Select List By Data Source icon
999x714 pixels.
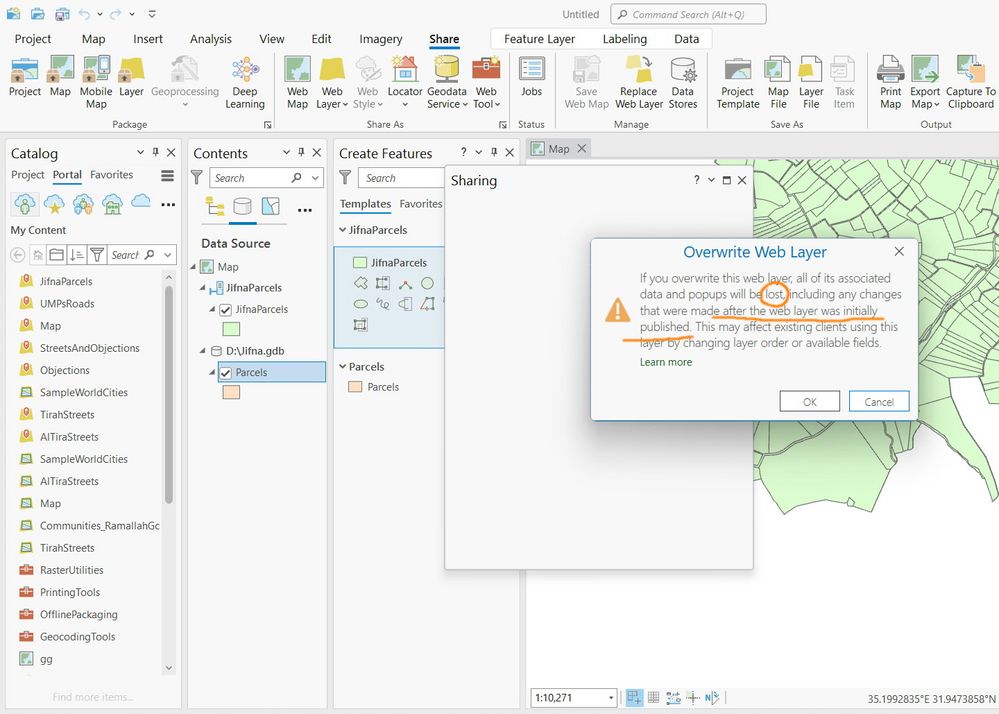click(x=242, y=206)
